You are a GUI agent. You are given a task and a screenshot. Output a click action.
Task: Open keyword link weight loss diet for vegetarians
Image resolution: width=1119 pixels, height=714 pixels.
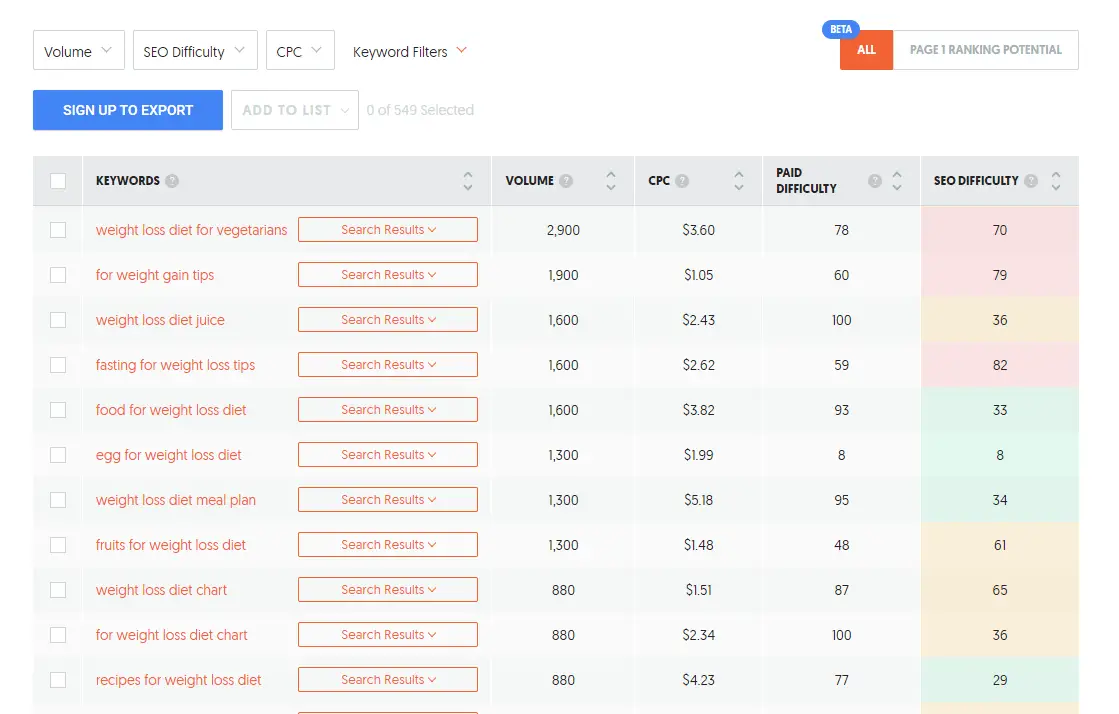point(191,230)
